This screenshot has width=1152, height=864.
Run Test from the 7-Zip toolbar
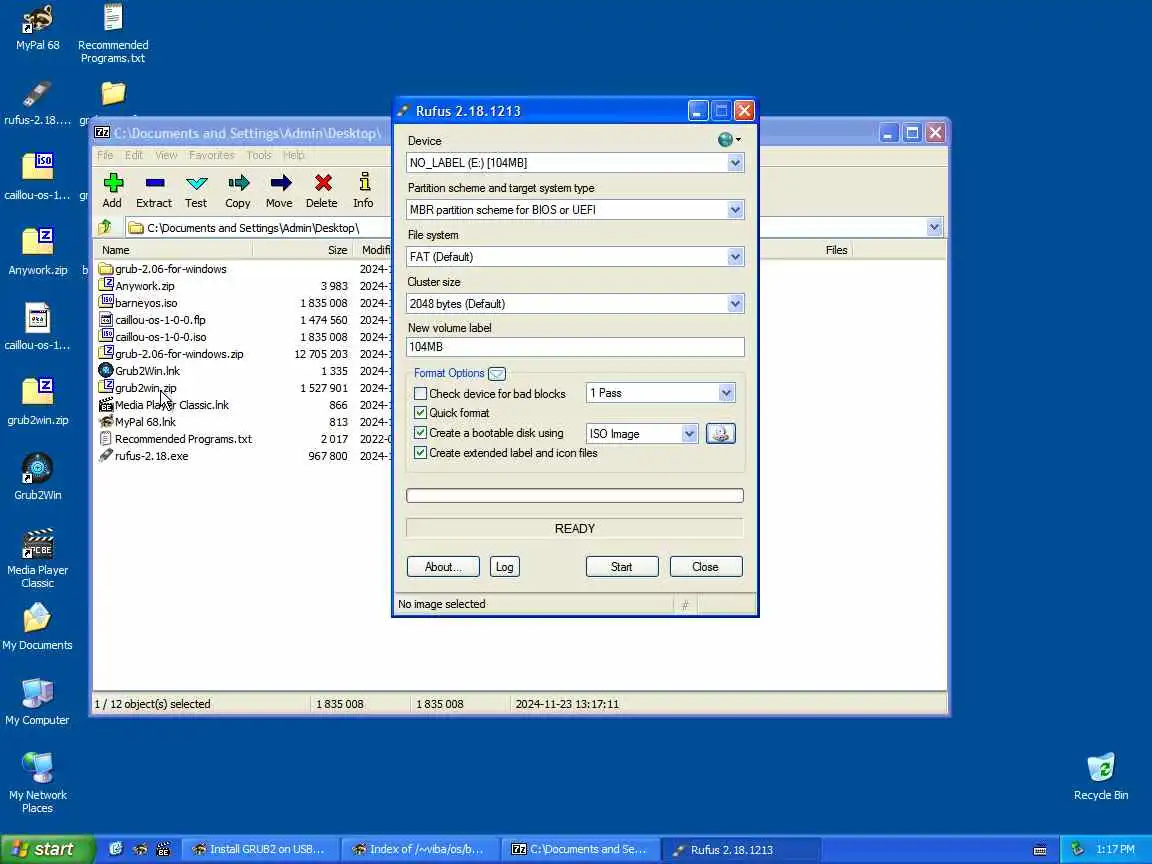coord(196,191)
